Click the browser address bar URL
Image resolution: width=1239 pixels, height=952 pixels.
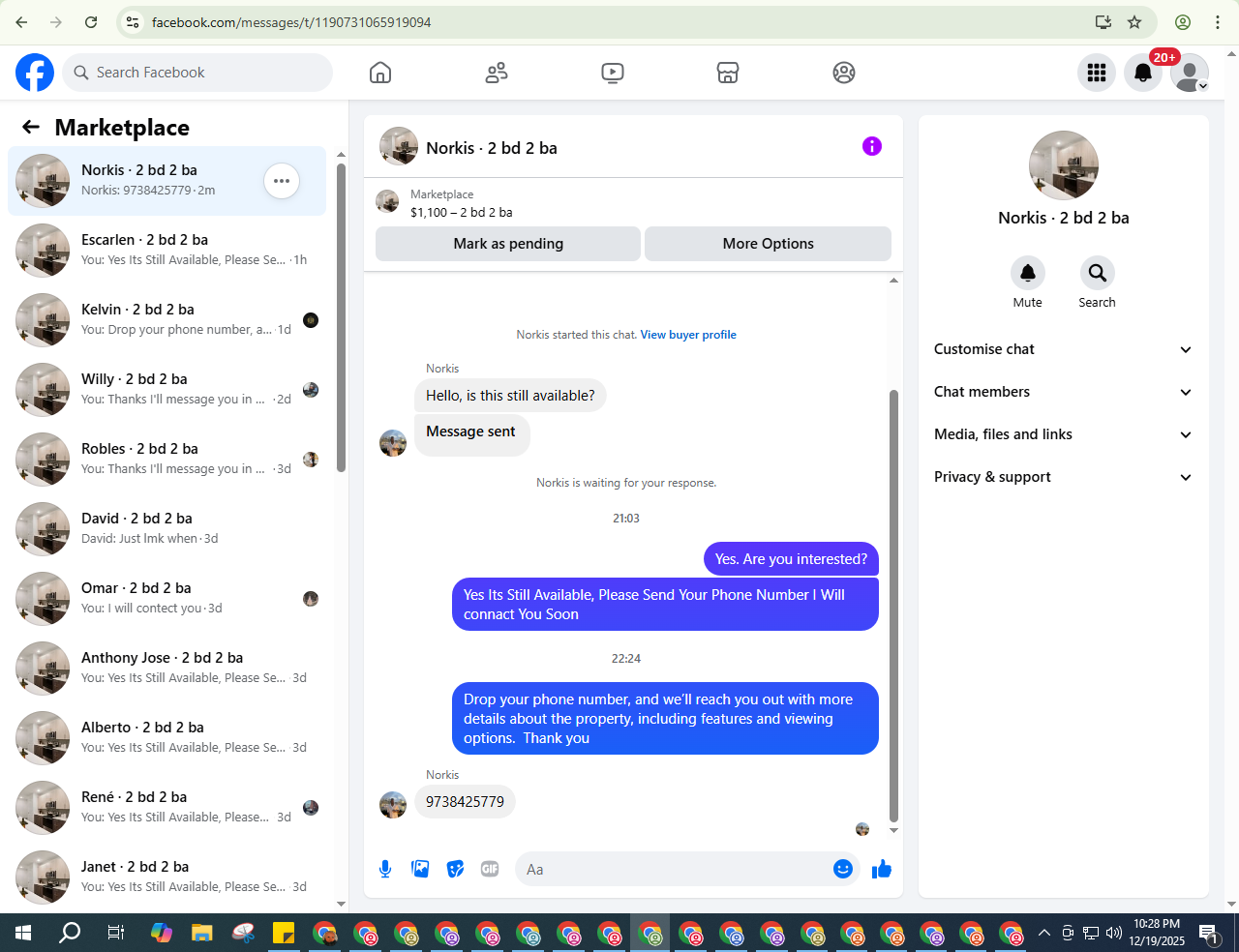291,22
